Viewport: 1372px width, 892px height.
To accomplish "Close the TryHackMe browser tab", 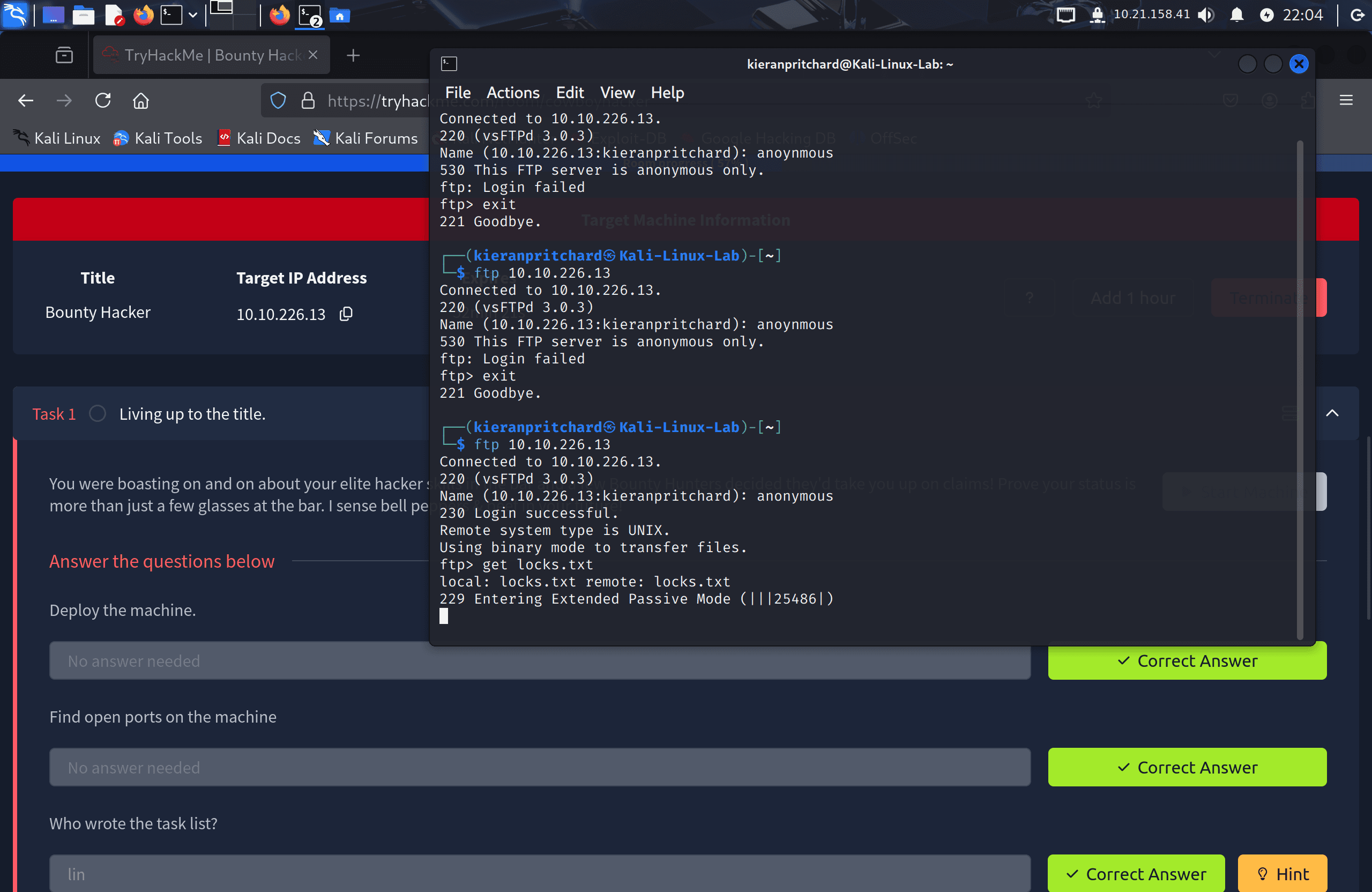I will point(313,55).
